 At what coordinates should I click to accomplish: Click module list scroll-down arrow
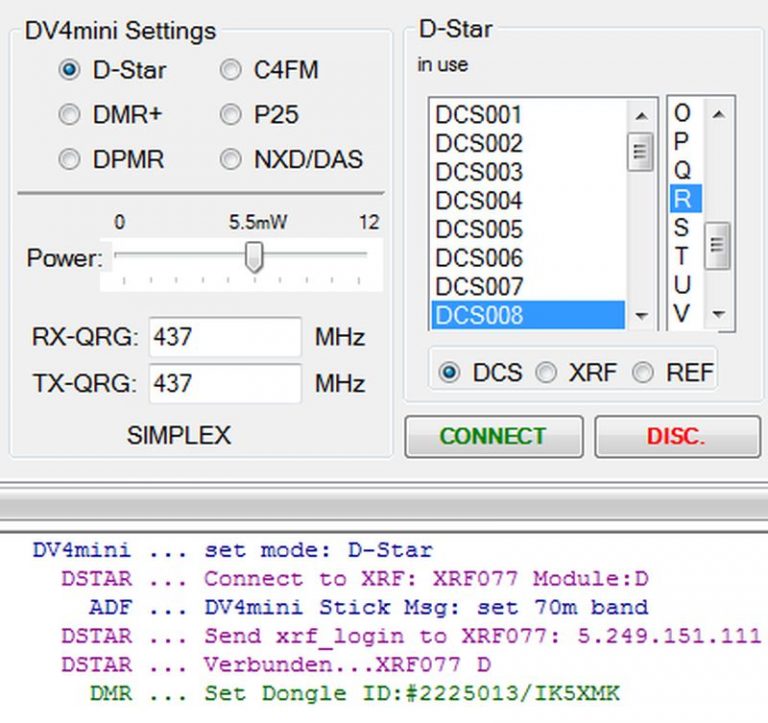(718, 314)
